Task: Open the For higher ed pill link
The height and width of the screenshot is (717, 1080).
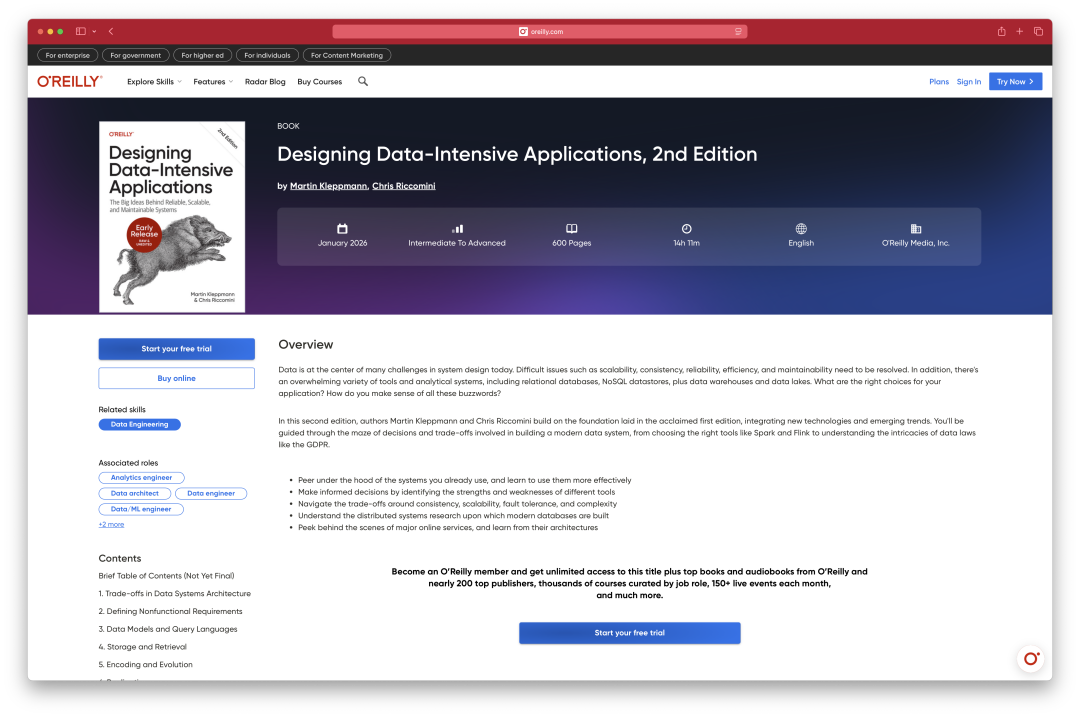Action: tap(202, 55)
